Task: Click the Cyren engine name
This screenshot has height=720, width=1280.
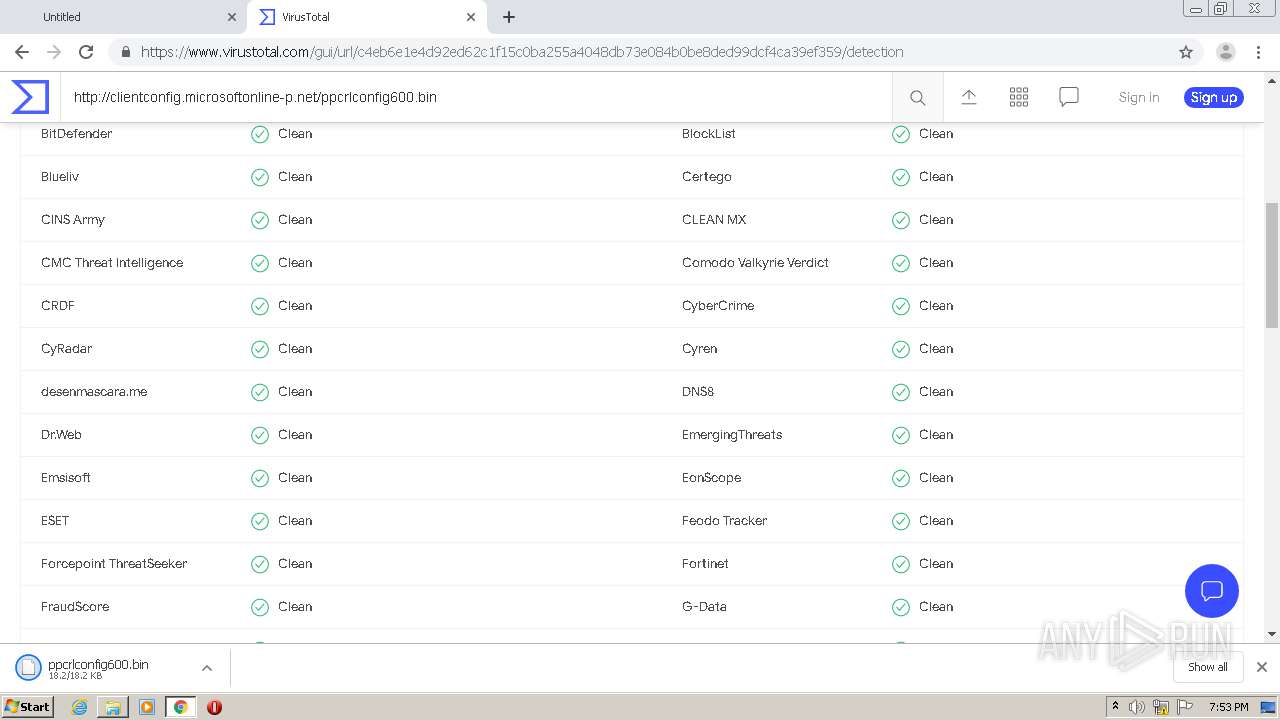Action: click(x=700, y=349)
